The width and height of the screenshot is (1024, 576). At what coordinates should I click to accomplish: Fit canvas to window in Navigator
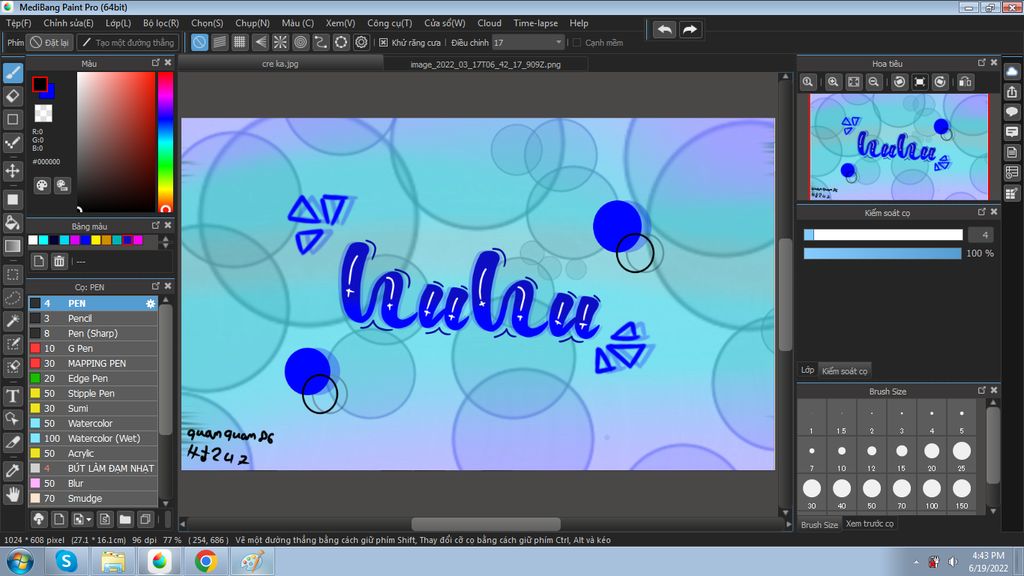point(854,82)
